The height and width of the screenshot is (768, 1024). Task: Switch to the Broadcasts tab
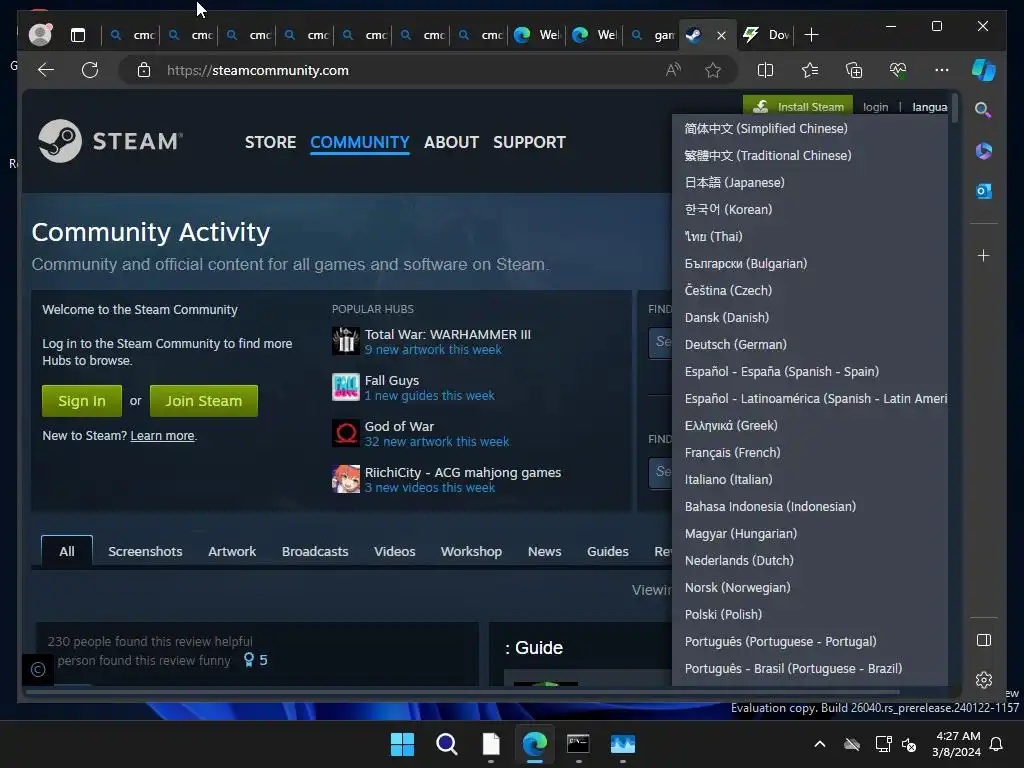[x=315, y=551]
